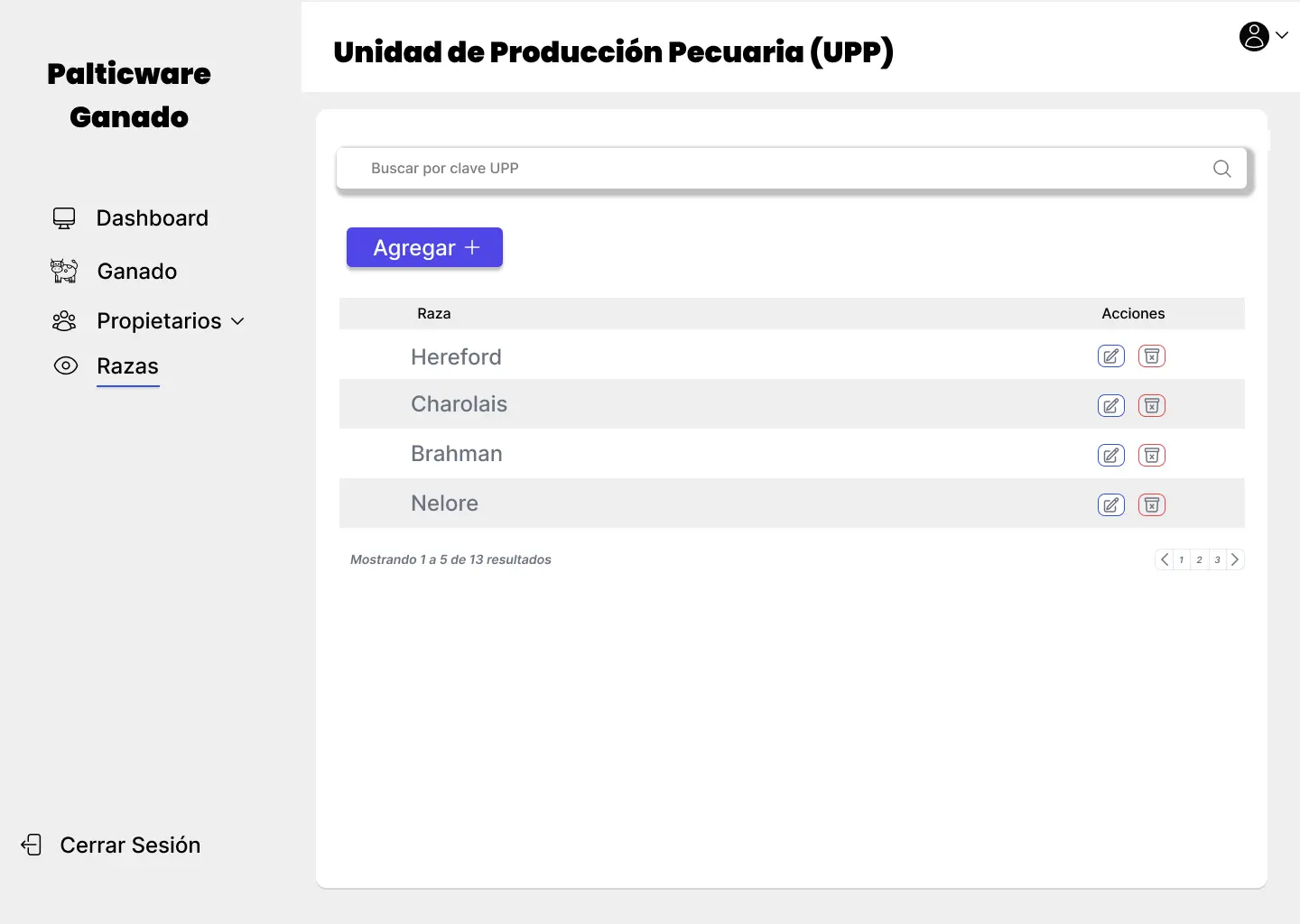Image resolution: width=1300 pixels, height=924 pixels.
Task: Delete the Nelore breed entry
Action: click(x=1152, y=505)
